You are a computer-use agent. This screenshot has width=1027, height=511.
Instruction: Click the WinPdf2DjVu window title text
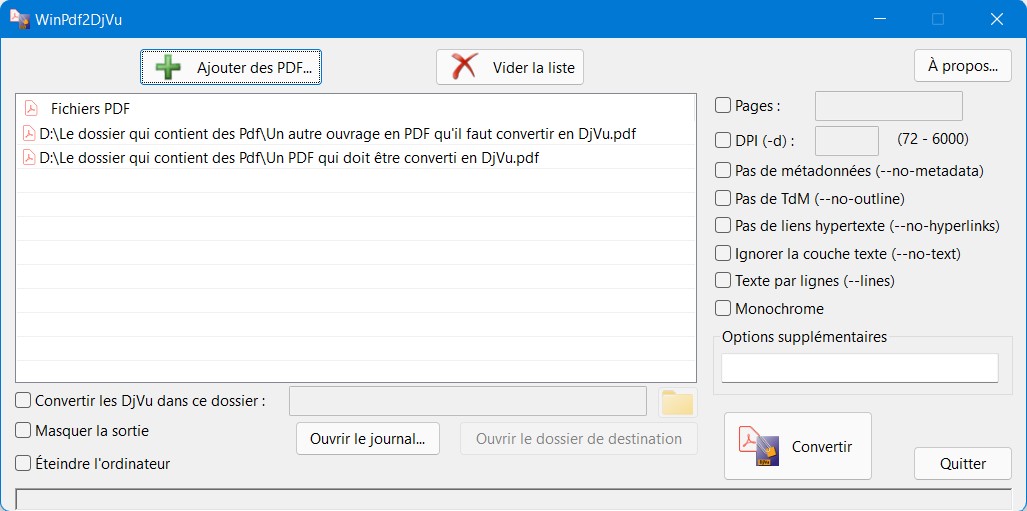(x=79, y=20)
